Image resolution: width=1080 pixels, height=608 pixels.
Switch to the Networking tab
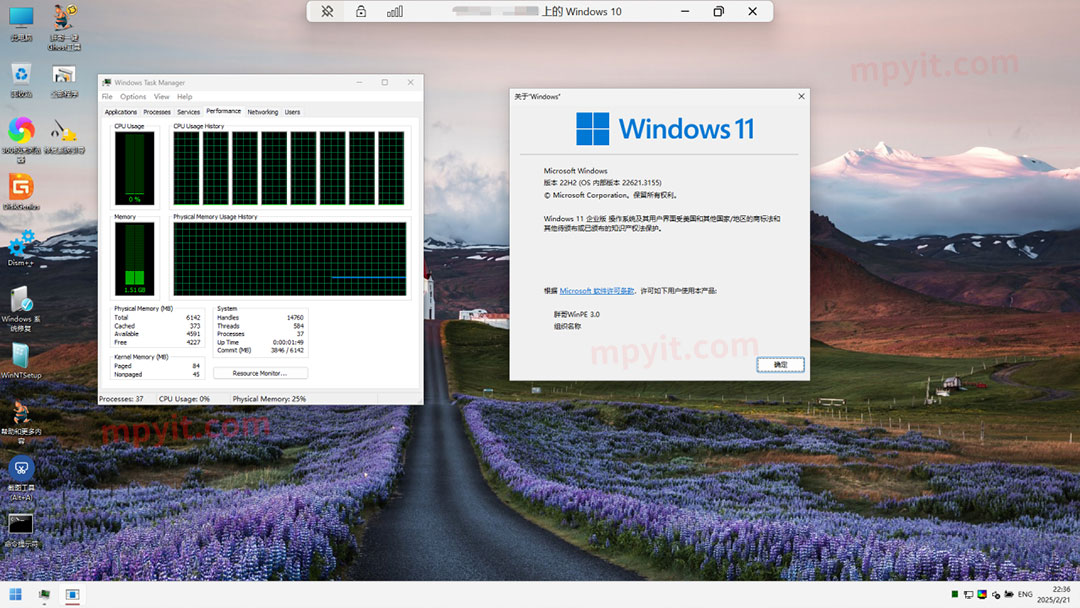262,112
